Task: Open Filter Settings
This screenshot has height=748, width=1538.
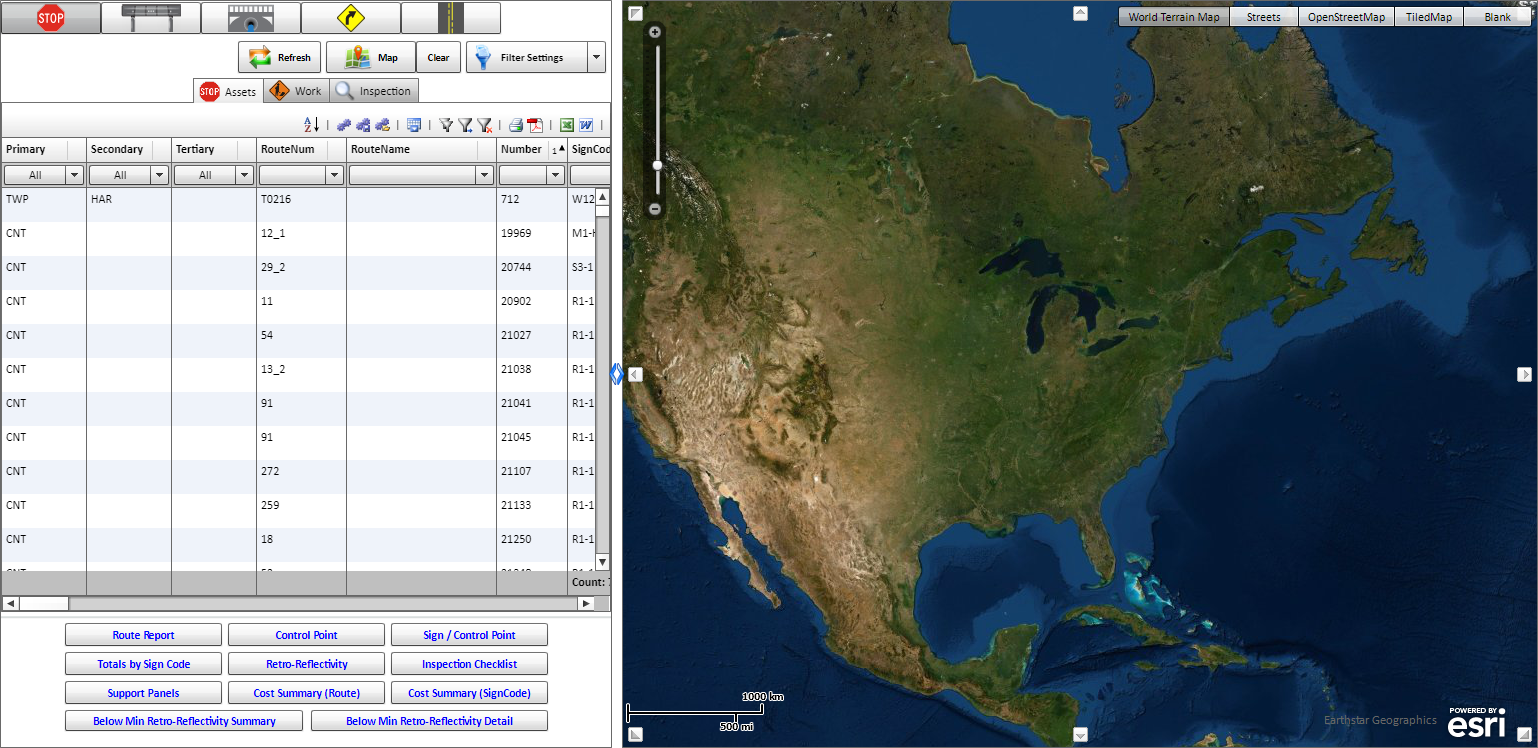Action: coord(527,57)
